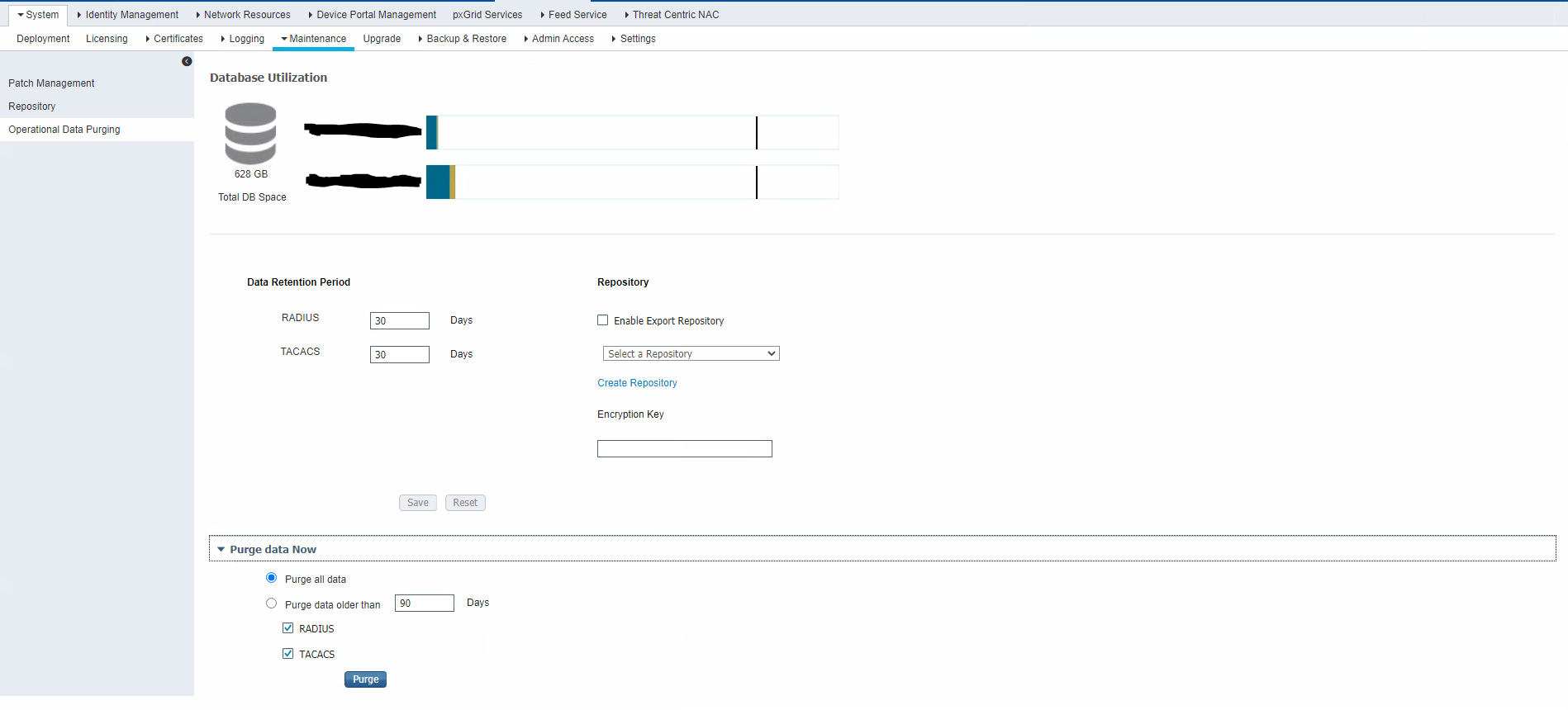This screenshot has width=1568, height=710.
Task: Click the 628 GB total size text
Action: pyautogui.click(x=251, y=174)
